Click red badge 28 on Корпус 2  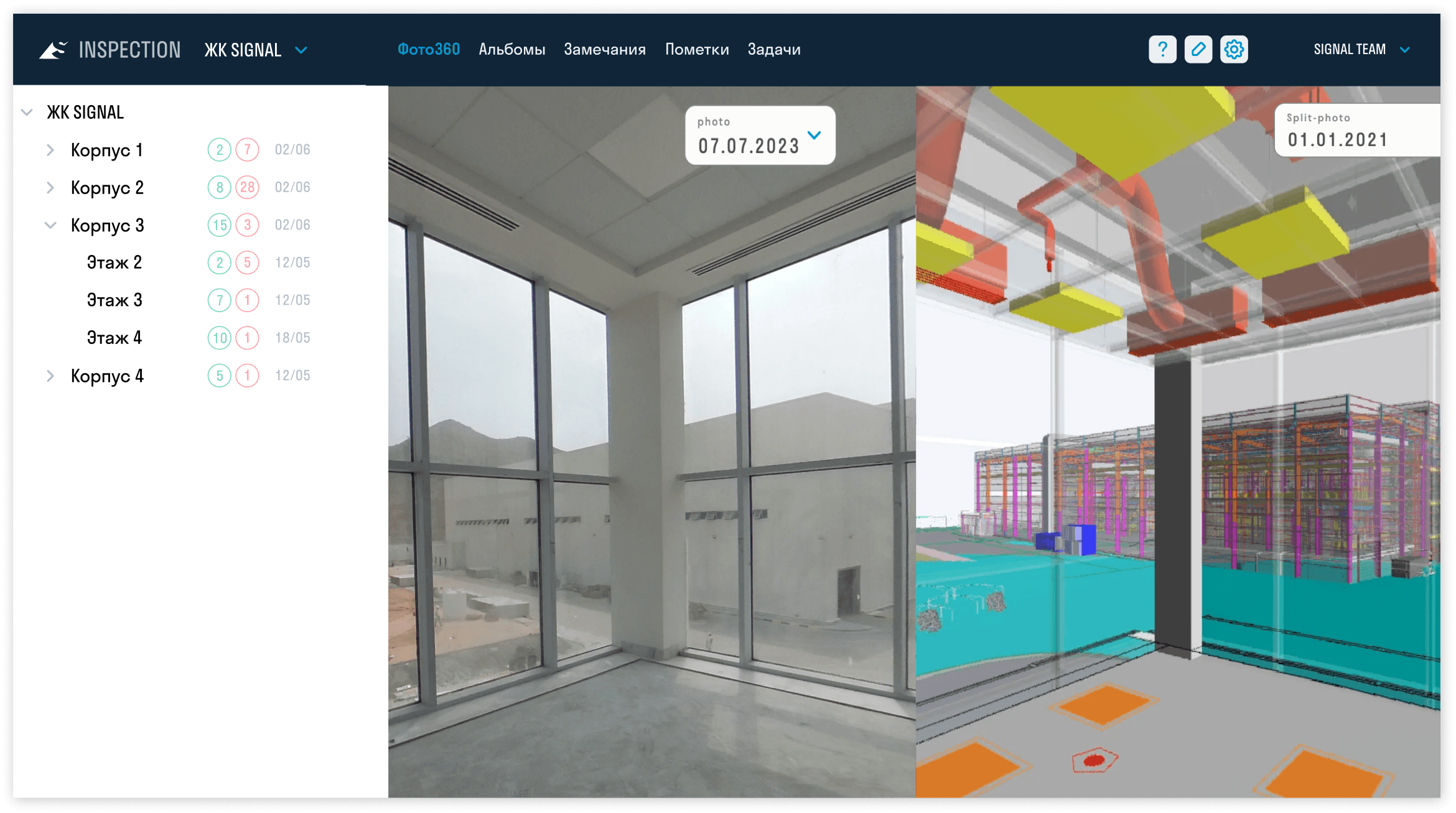point(248,187)
